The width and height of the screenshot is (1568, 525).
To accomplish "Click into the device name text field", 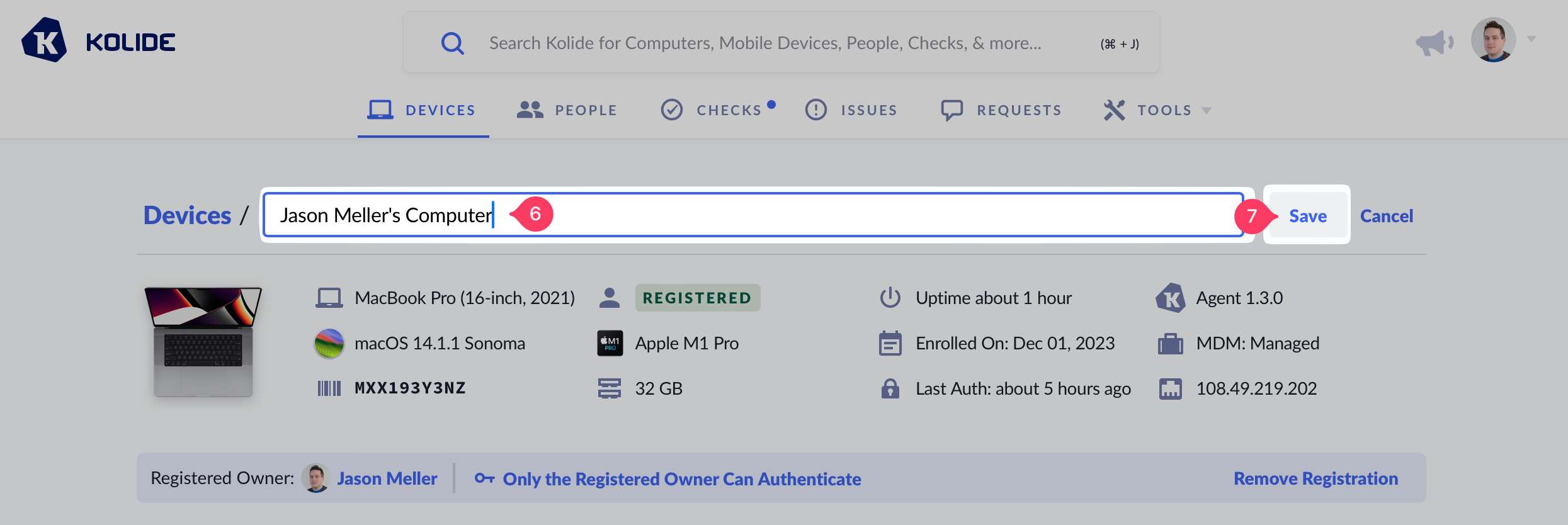I will (819, 215).
